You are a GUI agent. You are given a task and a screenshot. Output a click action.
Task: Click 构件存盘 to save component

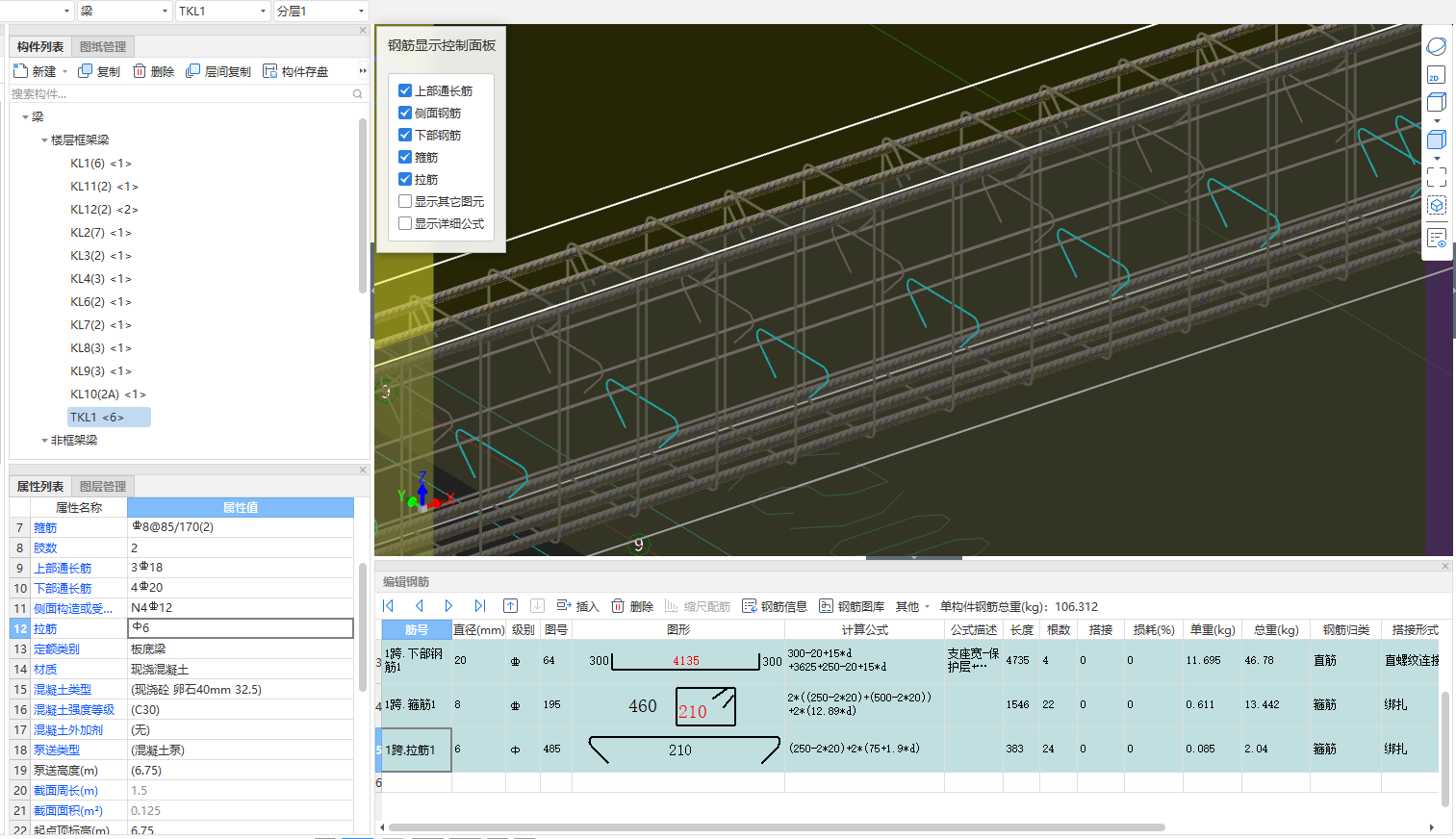click(295, 71)
